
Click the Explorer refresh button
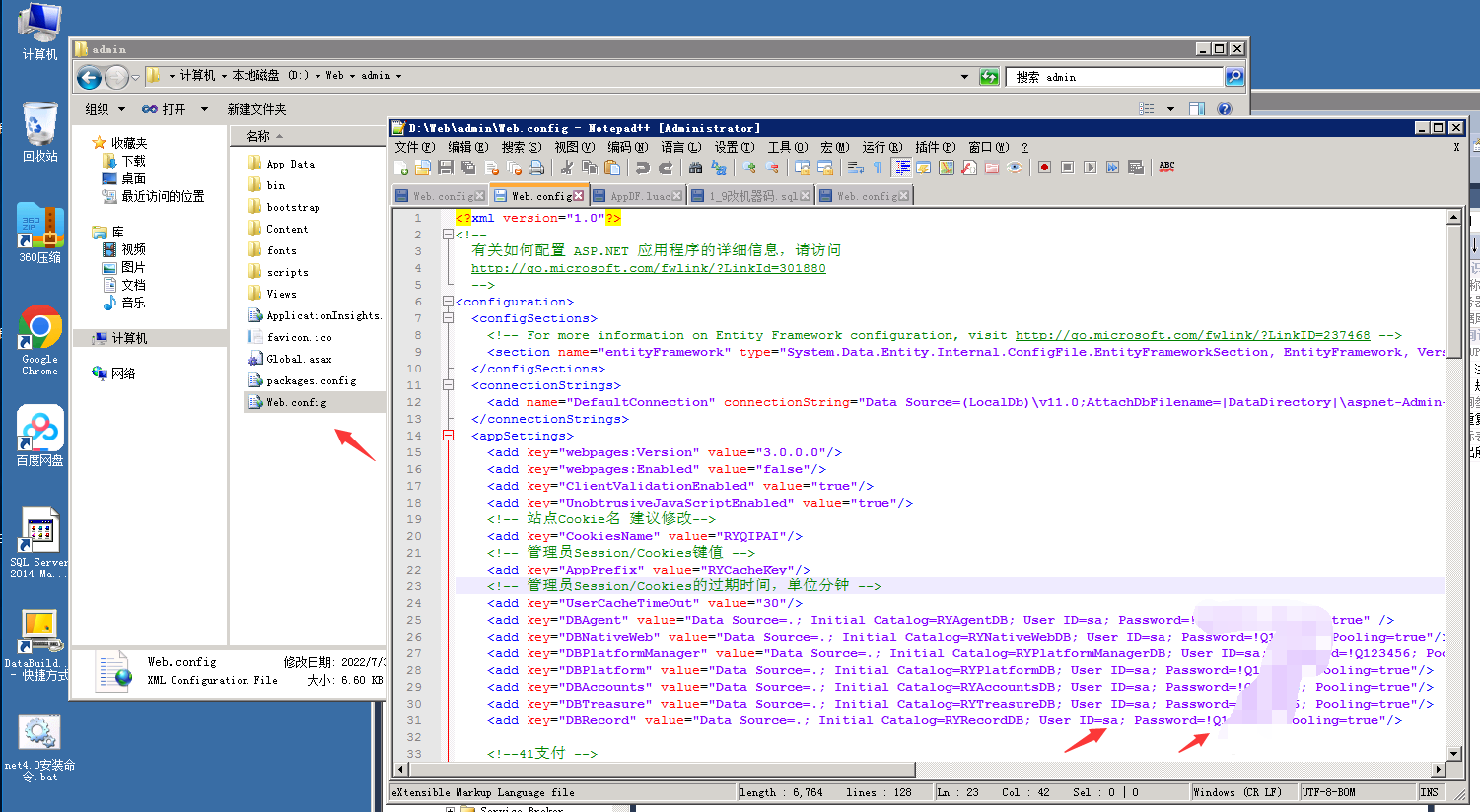[989, 77]
